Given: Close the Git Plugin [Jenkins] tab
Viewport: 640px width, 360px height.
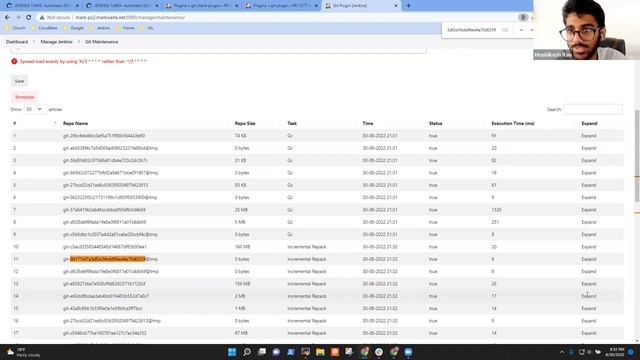Looking at the screenshot, I should 396,6.
